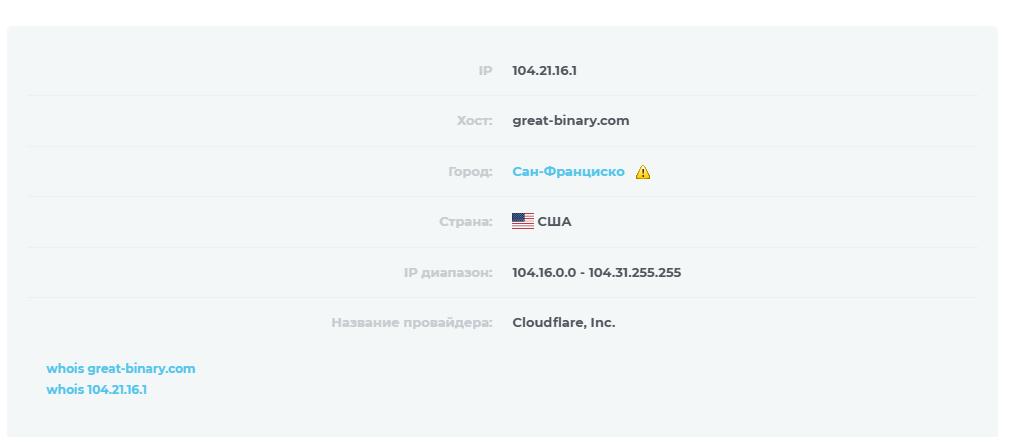Click the word whois before 104.21.16.1

click(x=65, y=390)
